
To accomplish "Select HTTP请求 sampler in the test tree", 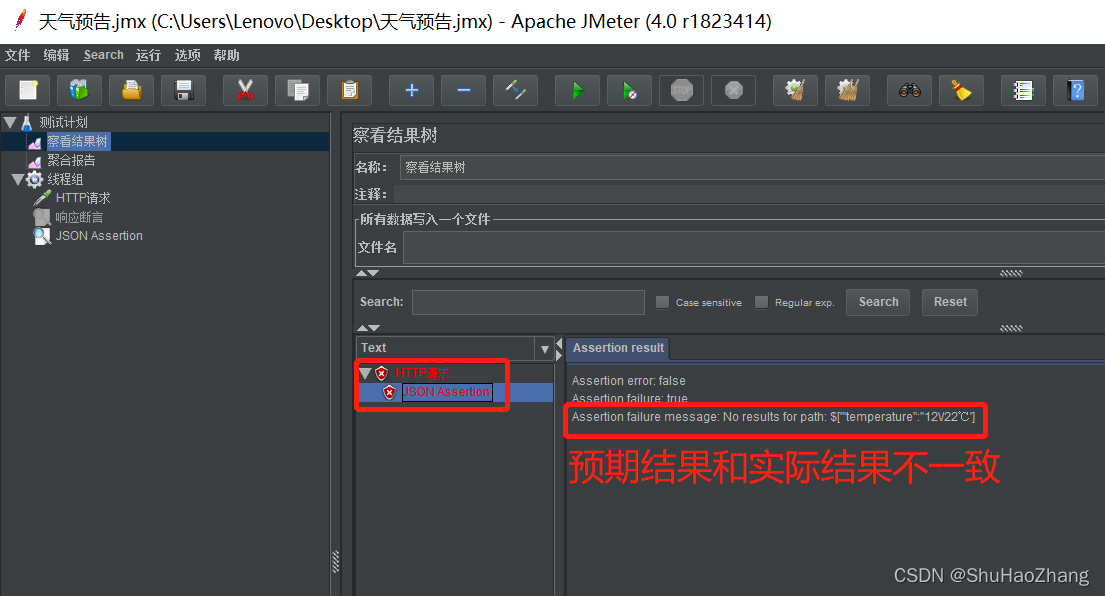I will 83,199.
